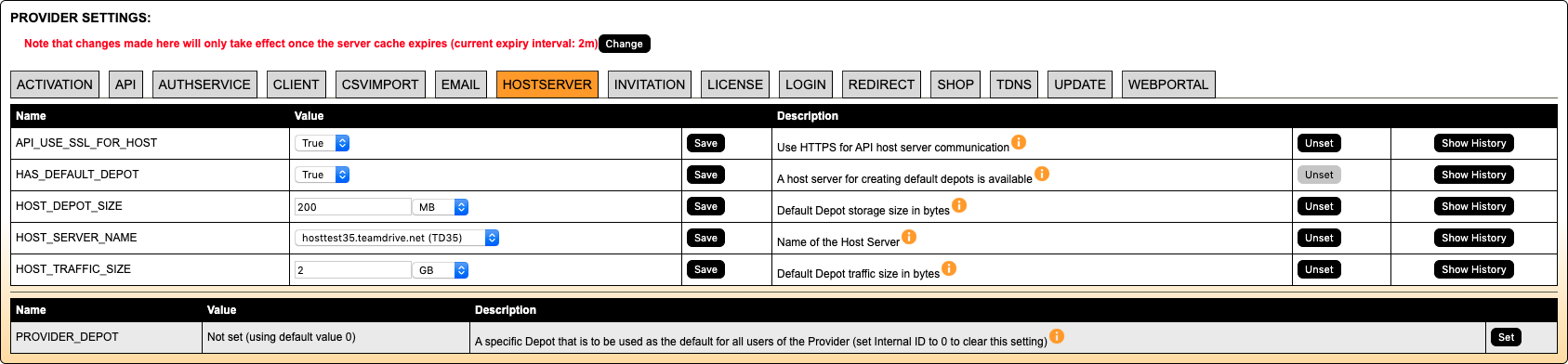
Task: Unset the HOST_SERVER_NAME setting
Action: coord(1319,238)
